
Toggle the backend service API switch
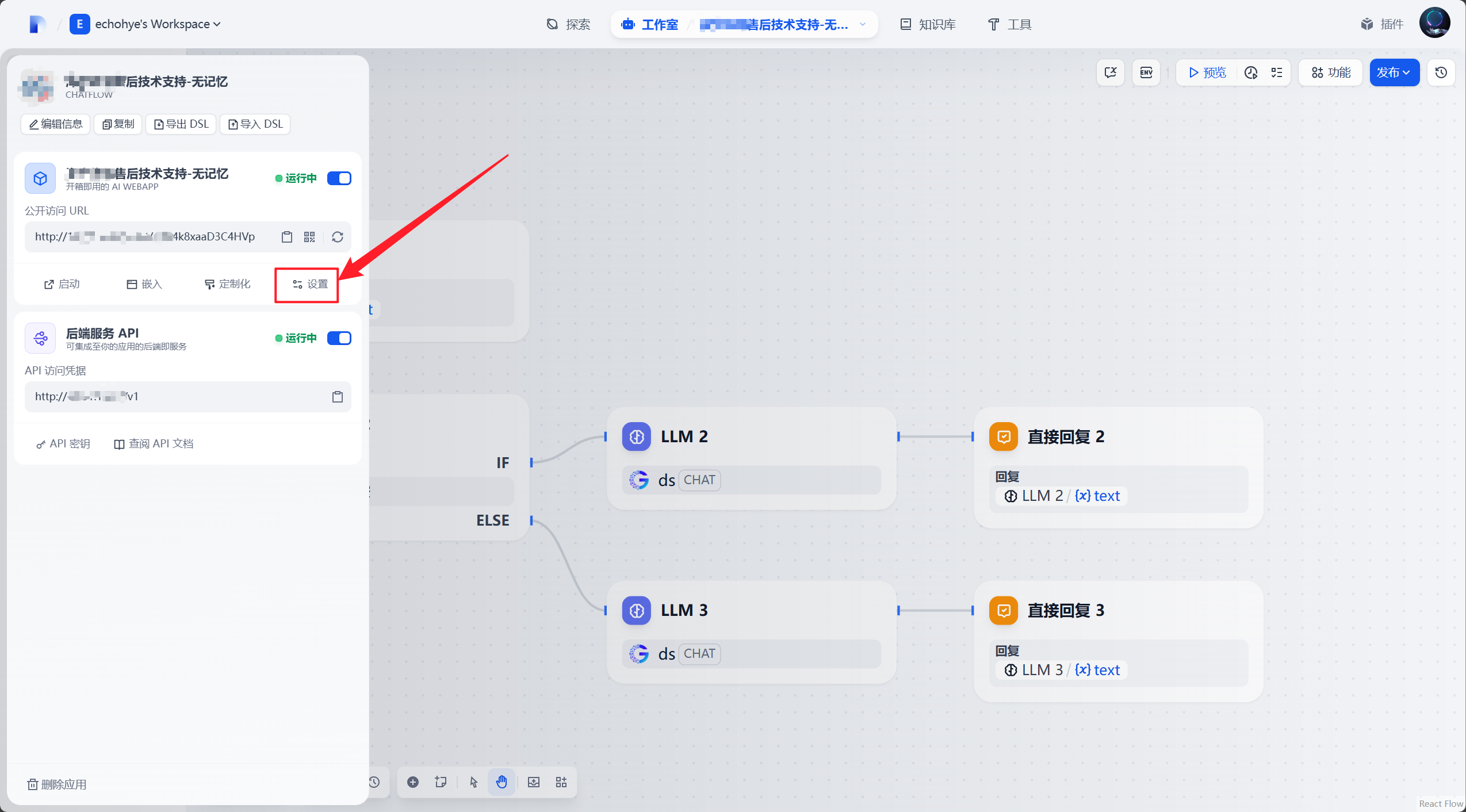[x=339, y=338]
